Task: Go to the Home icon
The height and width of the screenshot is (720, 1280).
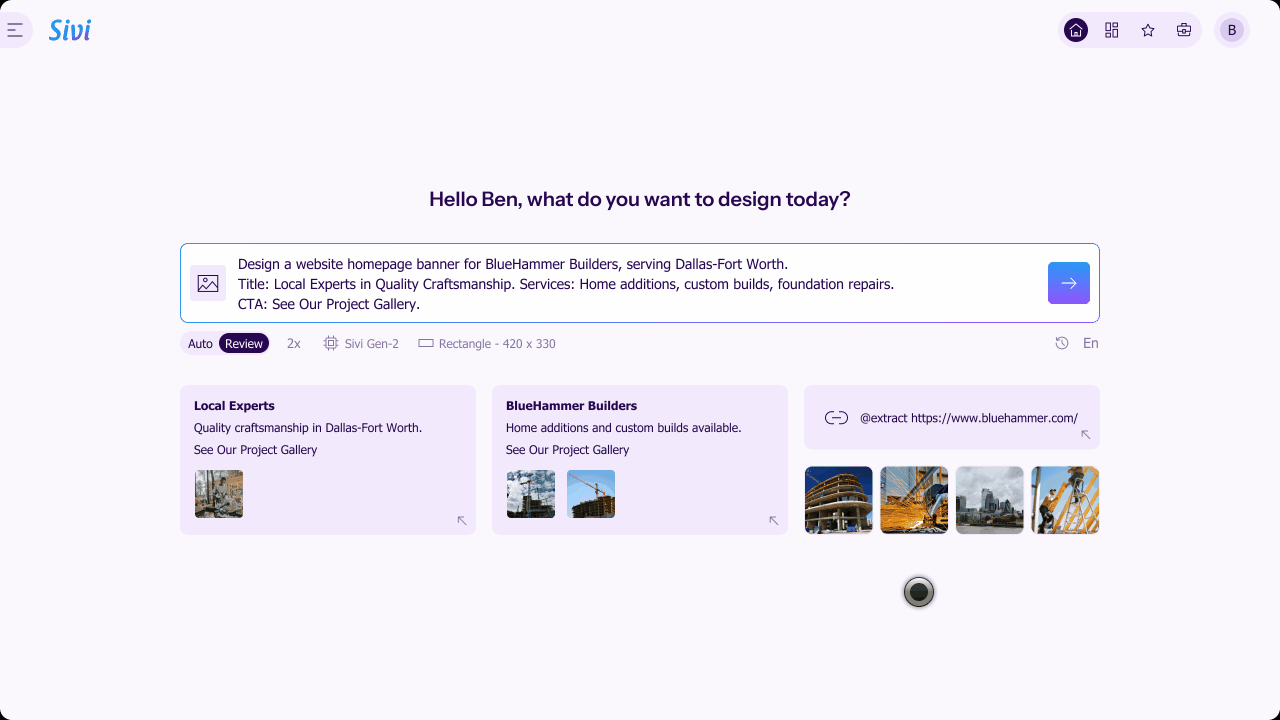Action: [1076, 30]
